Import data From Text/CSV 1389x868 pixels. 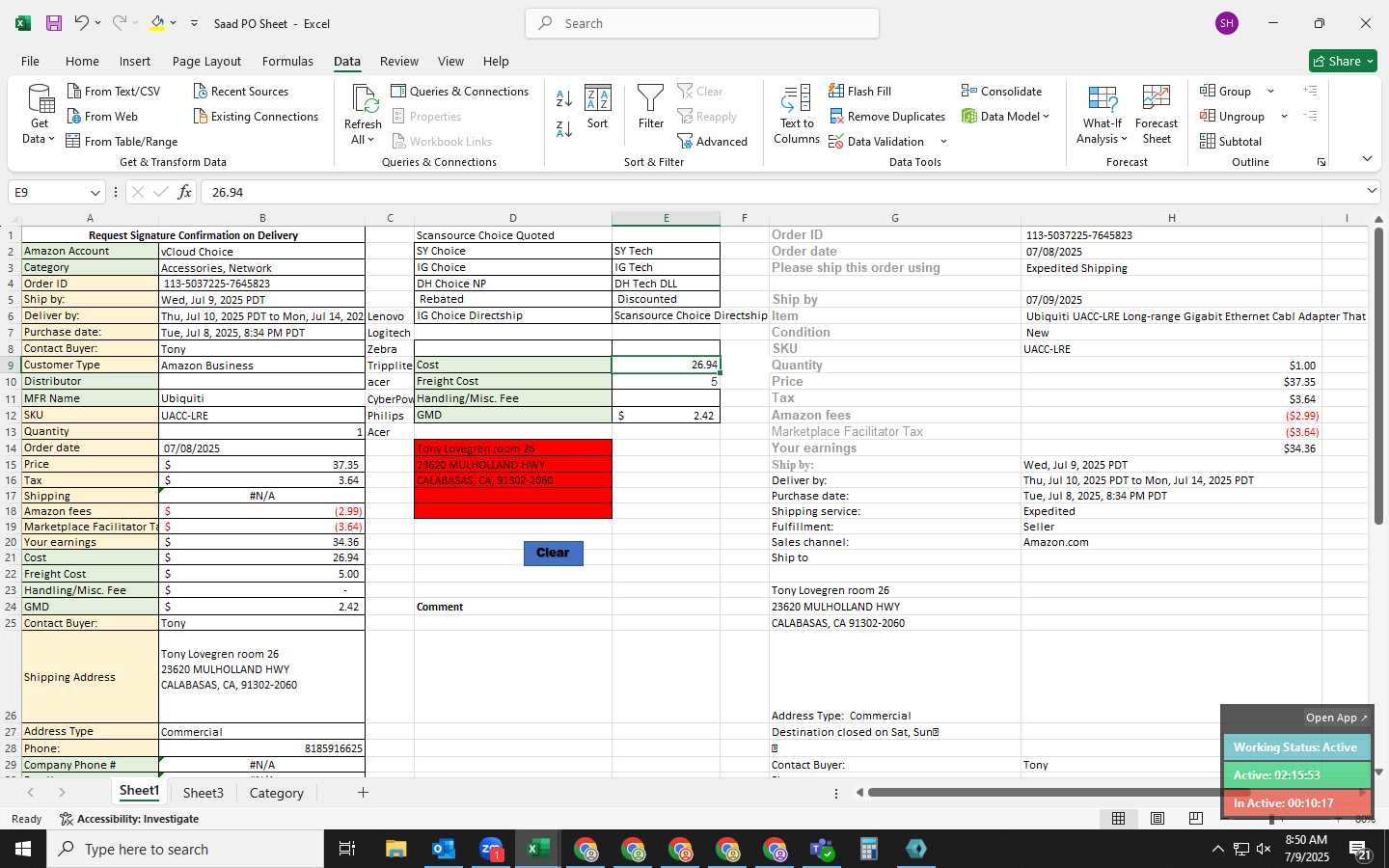[114, 91]
